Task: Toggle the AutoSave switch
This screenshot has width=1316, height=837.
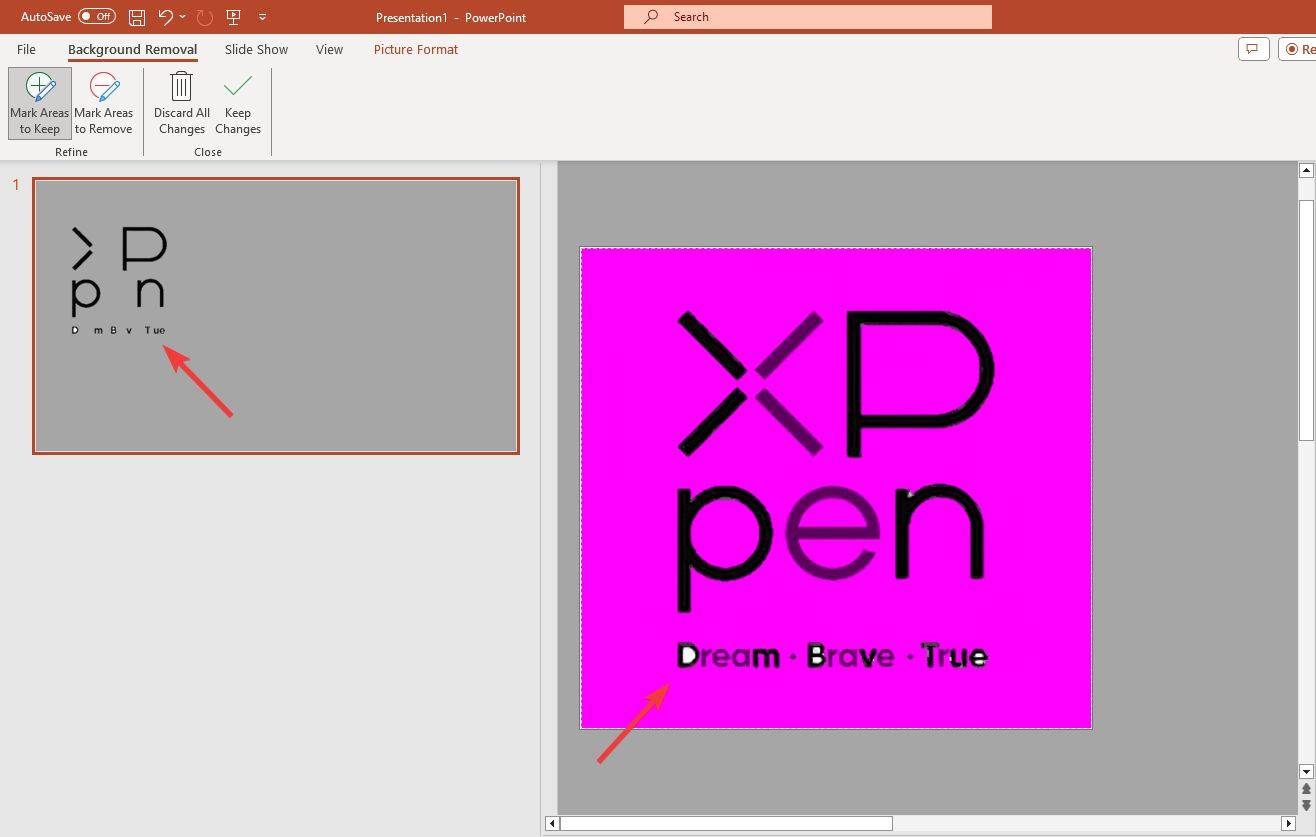Action: click(96, 17)
